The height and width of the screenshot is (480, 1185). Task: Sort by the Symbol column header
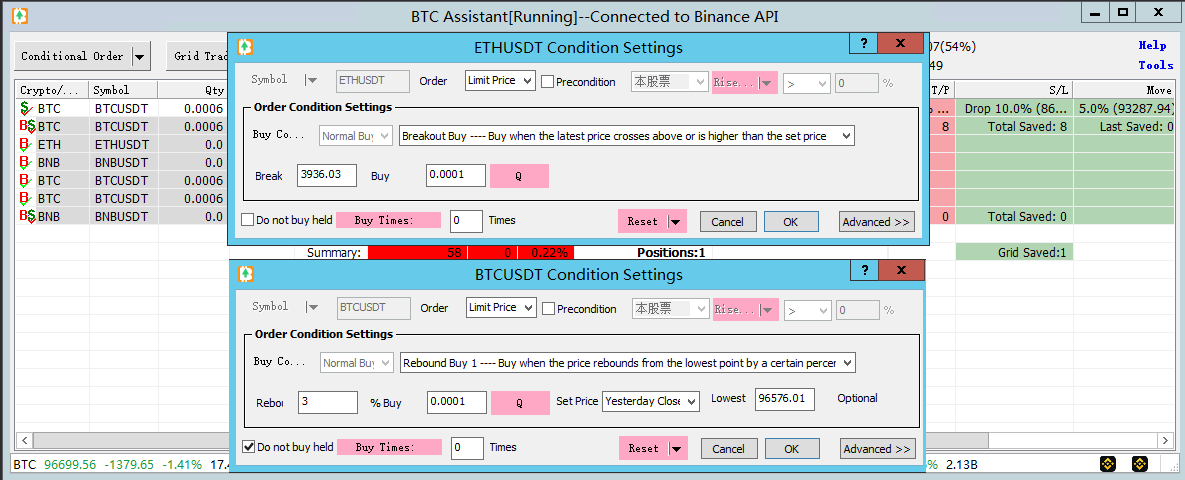123,90
